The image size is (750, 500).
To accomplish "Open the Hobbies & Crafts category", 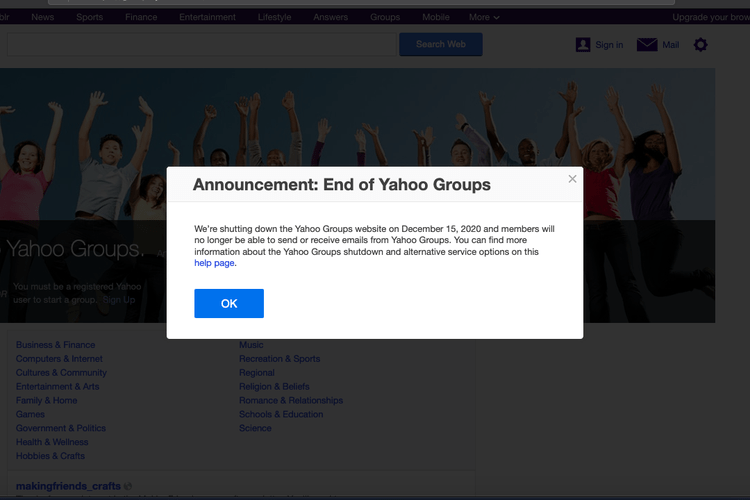I will click(x=50, y=456).
